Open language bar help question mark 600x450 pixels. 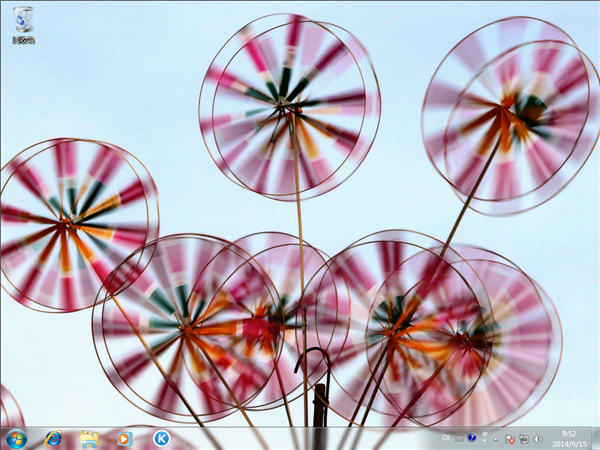(x=471, y=438)
